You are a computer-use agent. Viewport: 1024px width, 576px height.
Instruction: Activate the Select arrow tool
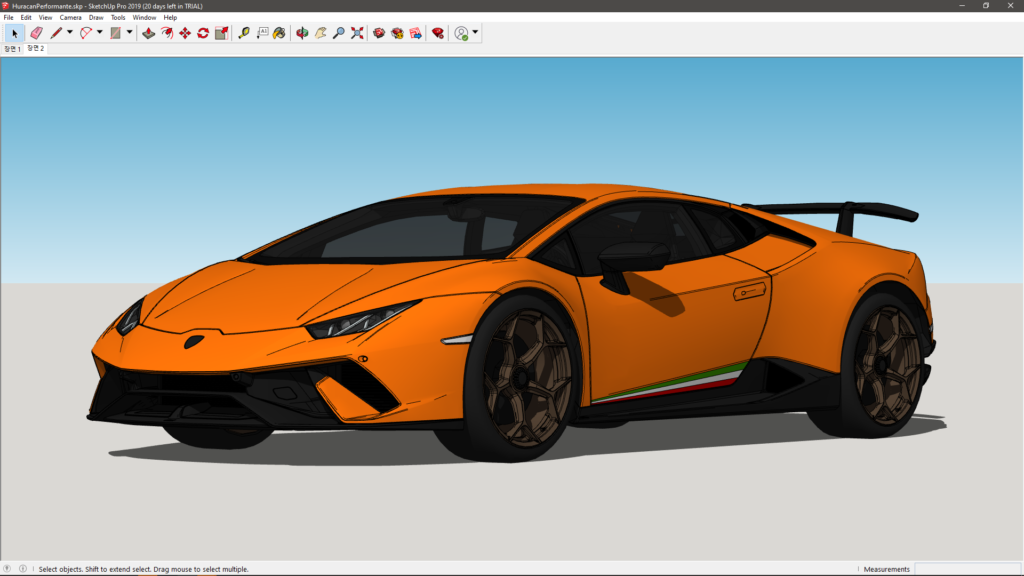click(14, 33)
